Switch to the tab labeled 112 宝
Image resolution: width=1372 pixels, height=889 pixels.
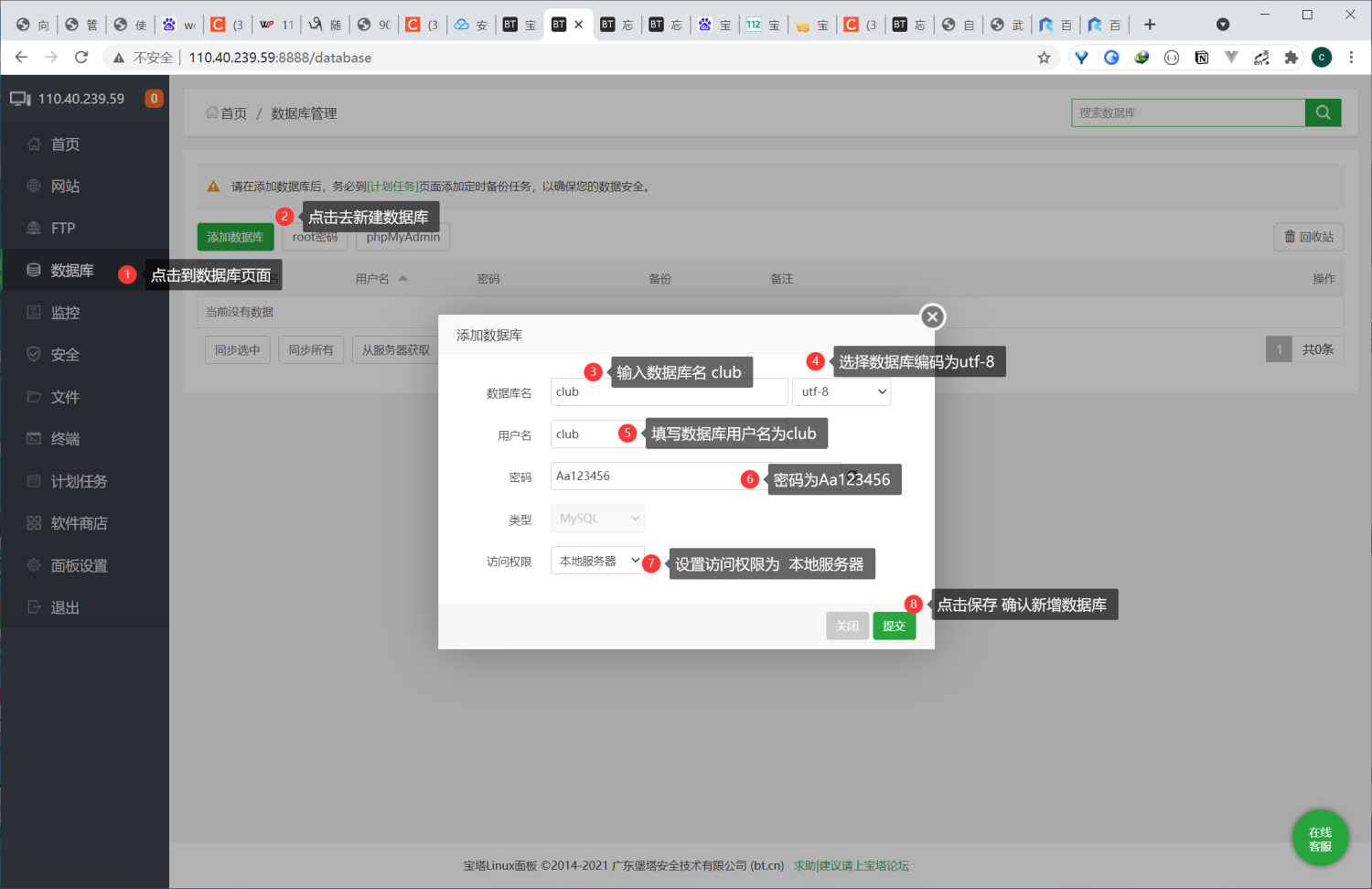point(763,25)
